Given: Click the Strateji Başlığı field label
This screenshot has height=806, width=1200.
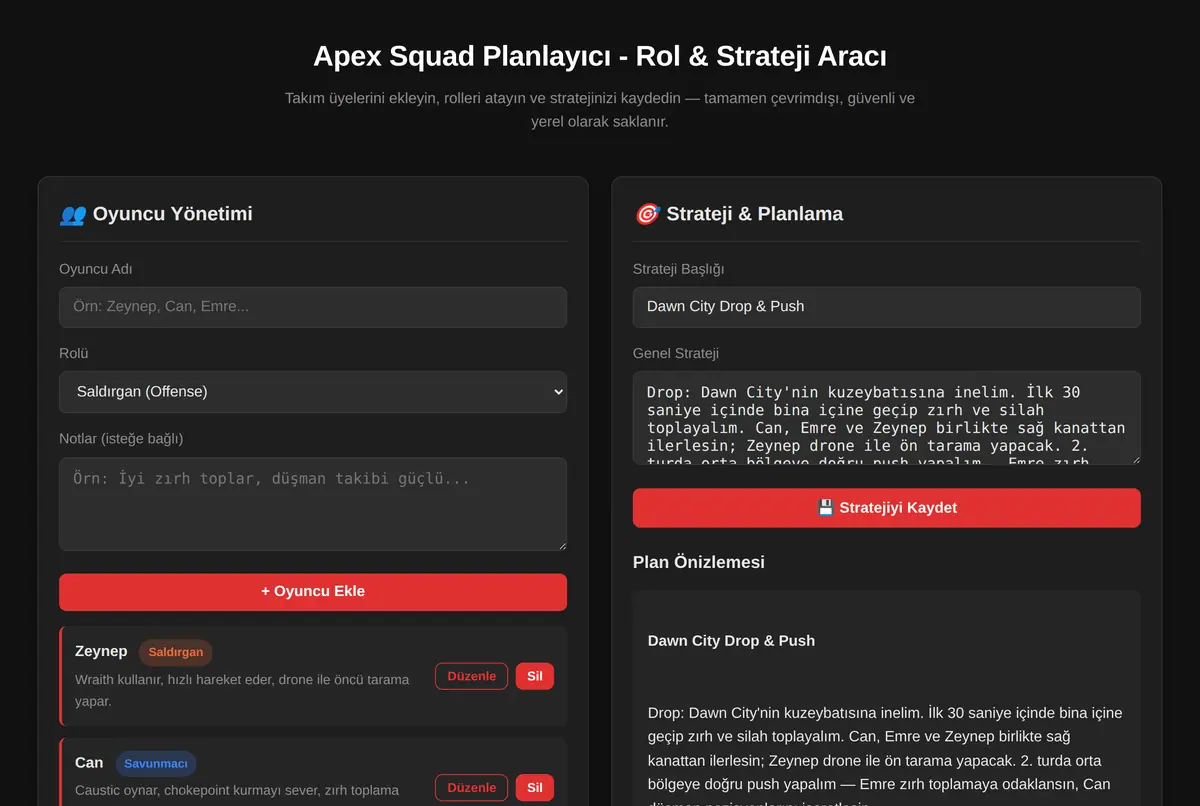Looking at the screenshot, I should [x=679, y=269].
